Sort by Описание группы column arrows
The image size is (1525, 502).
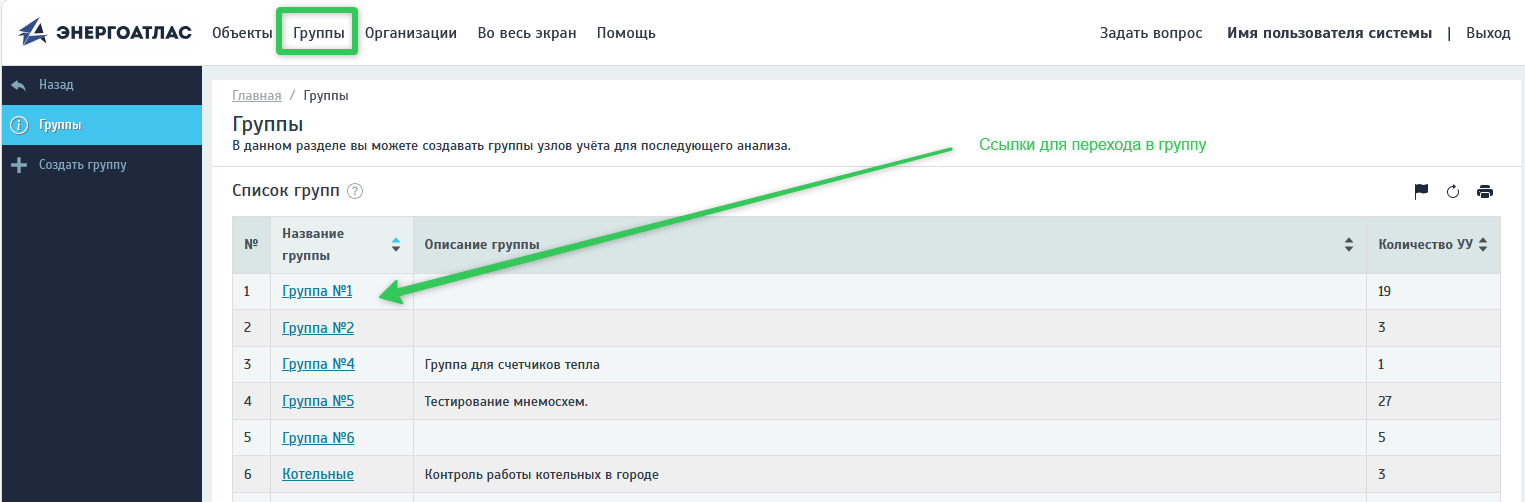pos(1349,244)
